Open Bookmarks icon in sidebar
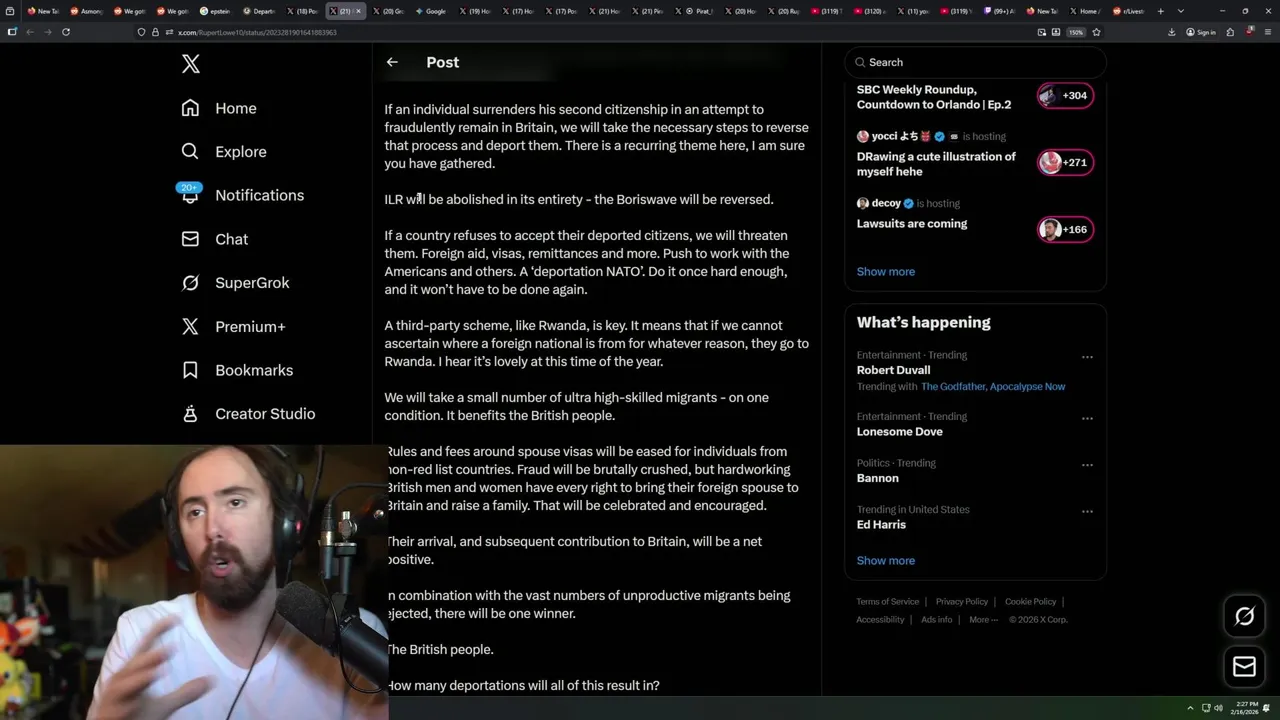 pyautogui.click(x=190, y=370)
